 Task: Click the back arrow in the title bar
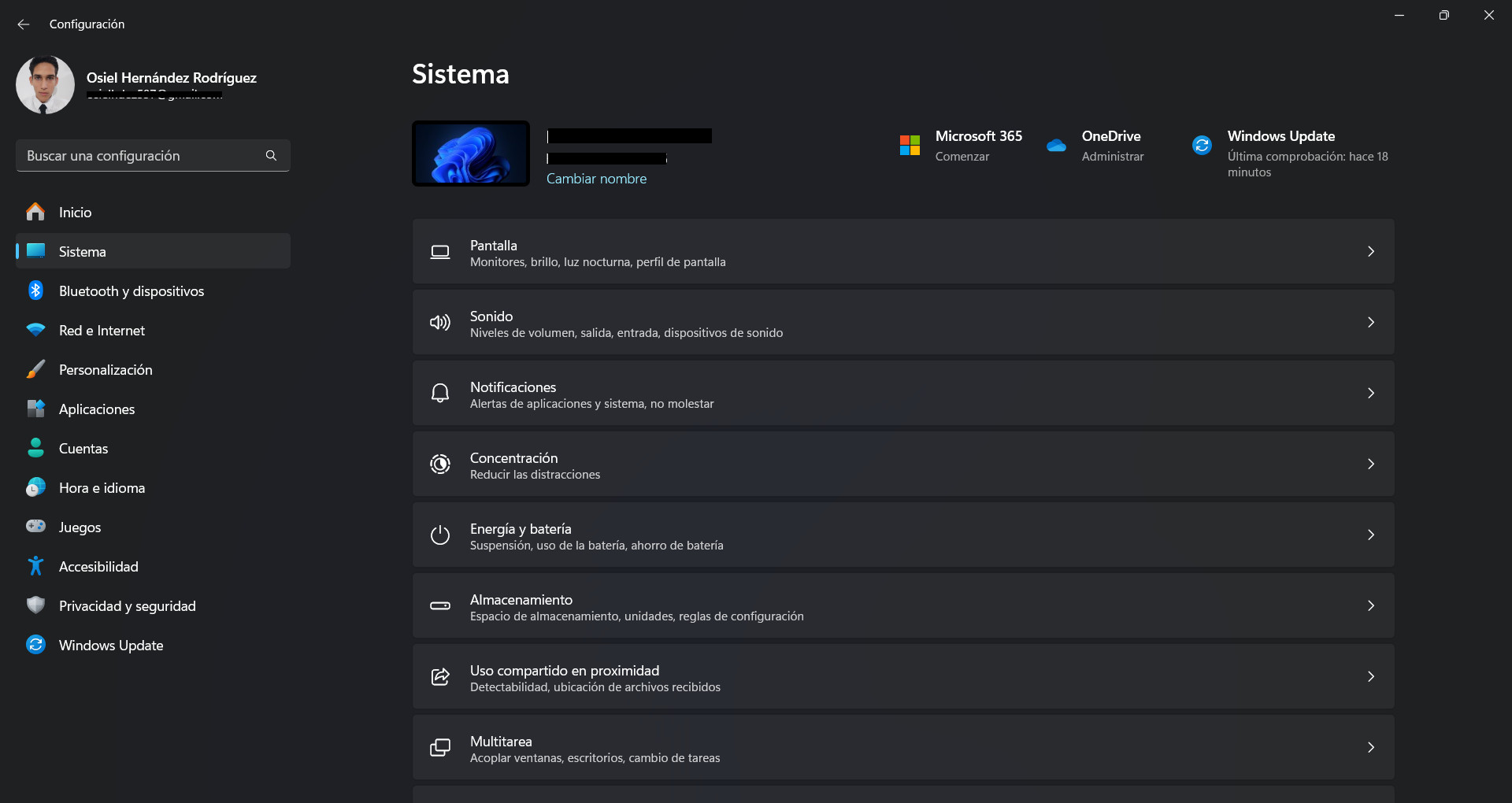coord(24,24)
